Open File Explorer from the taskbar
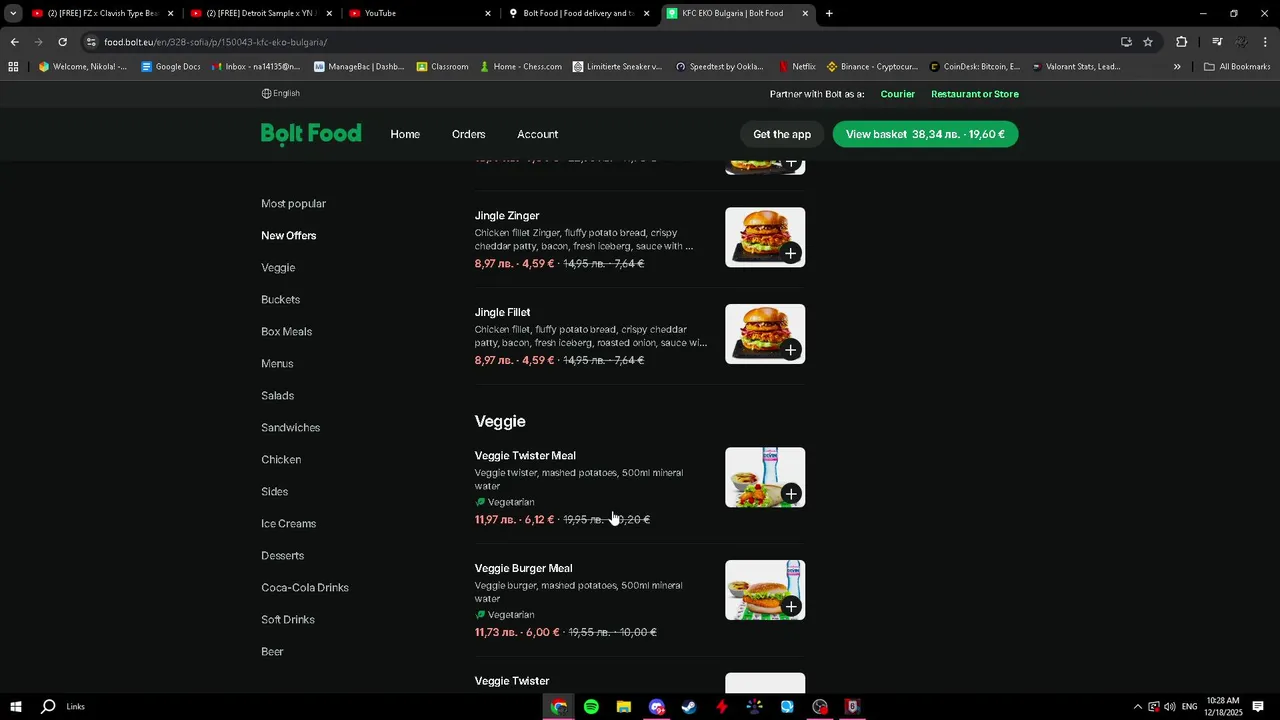Image resolution: width=1280 pixels, height=720 pixels. 624,707
